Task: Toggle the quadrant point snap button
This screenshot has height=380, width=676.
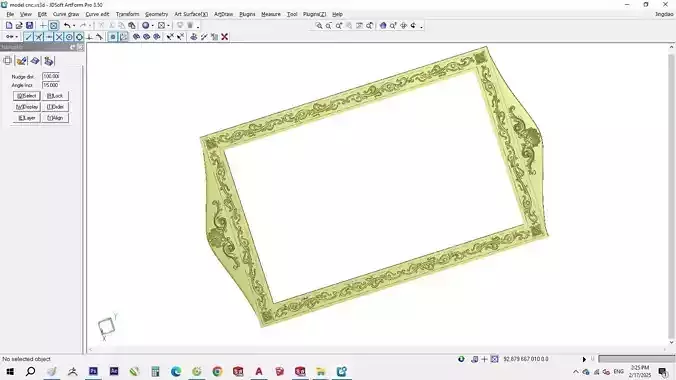Action: coord(79,37)
